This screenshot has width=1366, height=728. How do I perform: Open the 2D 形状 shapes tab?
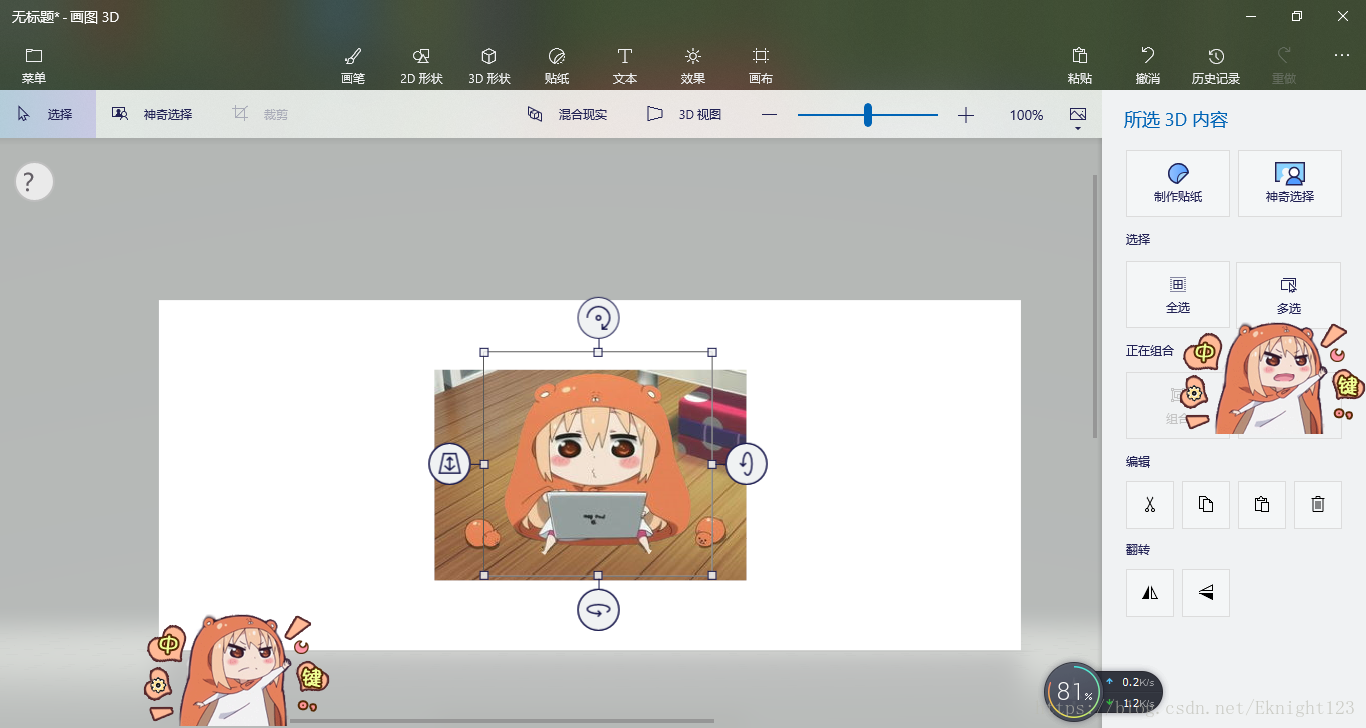pyautogui.click(x=421, y=65)
